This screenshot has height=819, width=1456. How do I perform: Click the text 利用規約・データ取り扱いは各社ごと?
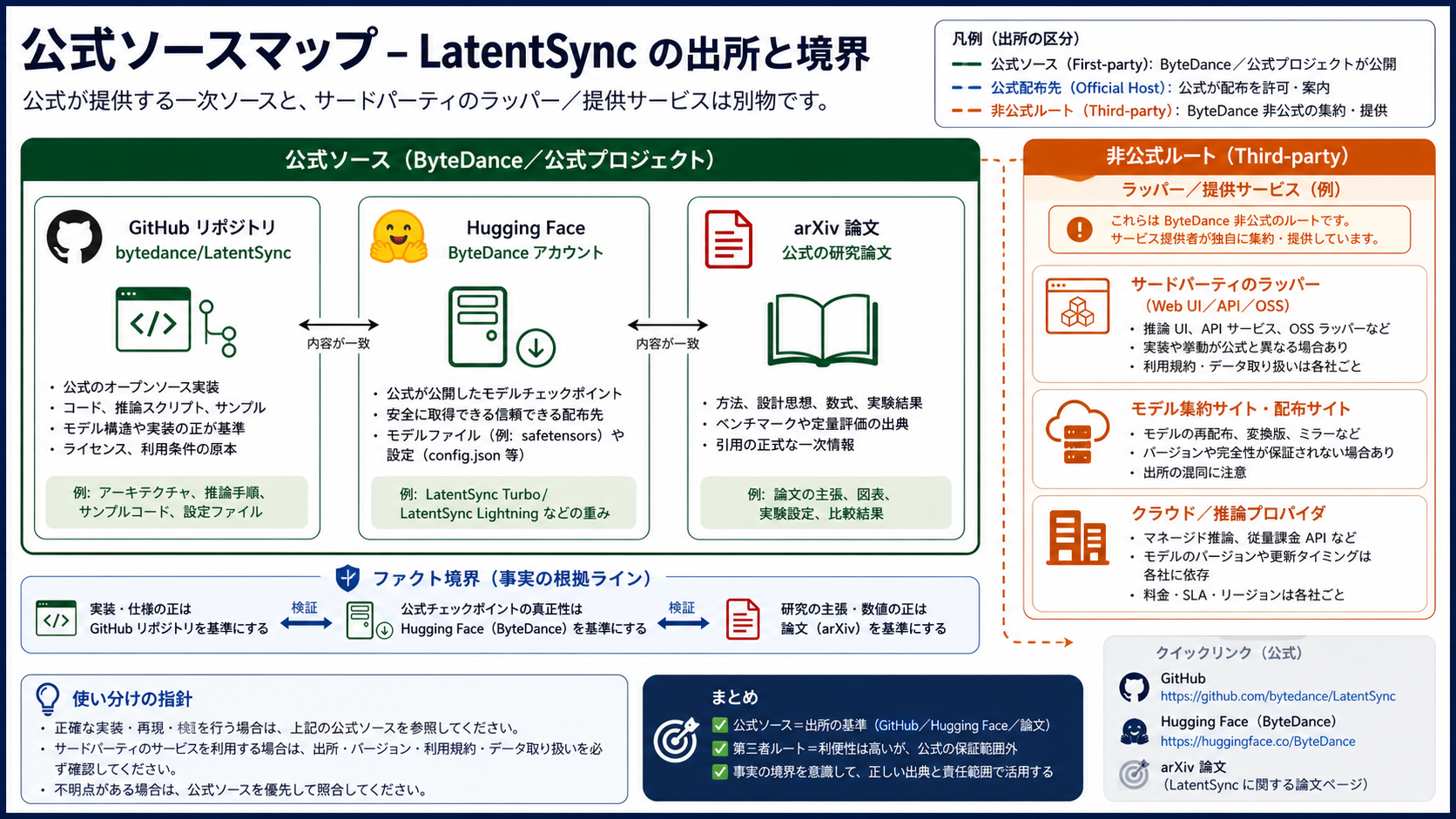tap(1252, 366)
